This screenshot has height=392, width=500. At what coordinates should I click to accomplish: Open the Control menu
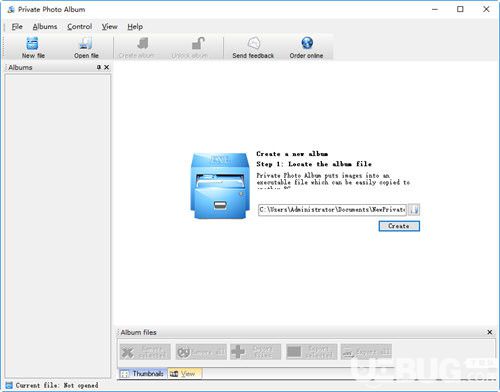pyautogui.click(x=80, y=27)
